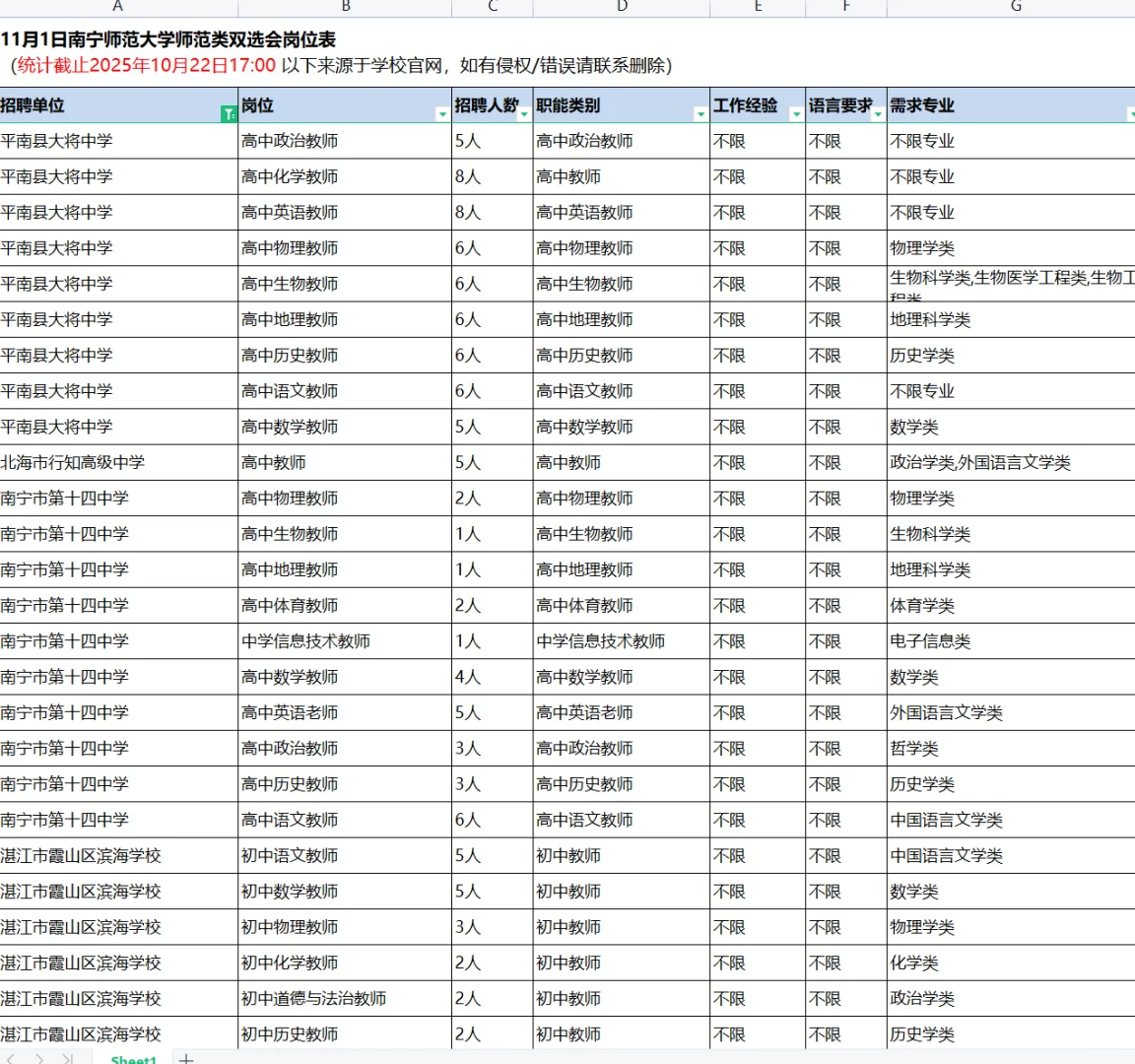1135x1064 pixels.
Task: Select the 化学类 cell
Action: point(1011,963)
